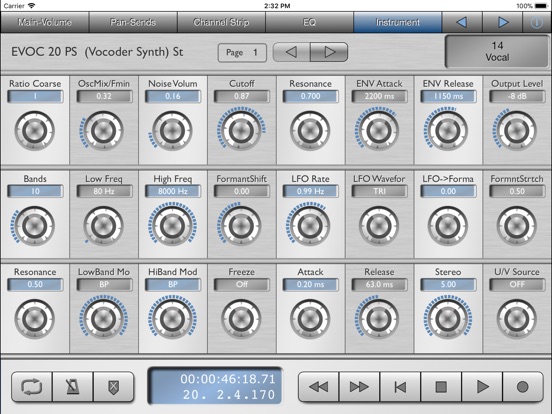Viewport: 552px width, 414px height.
Task: Click the HiBand Mod BP value field
Action: [x=172, y=284]
